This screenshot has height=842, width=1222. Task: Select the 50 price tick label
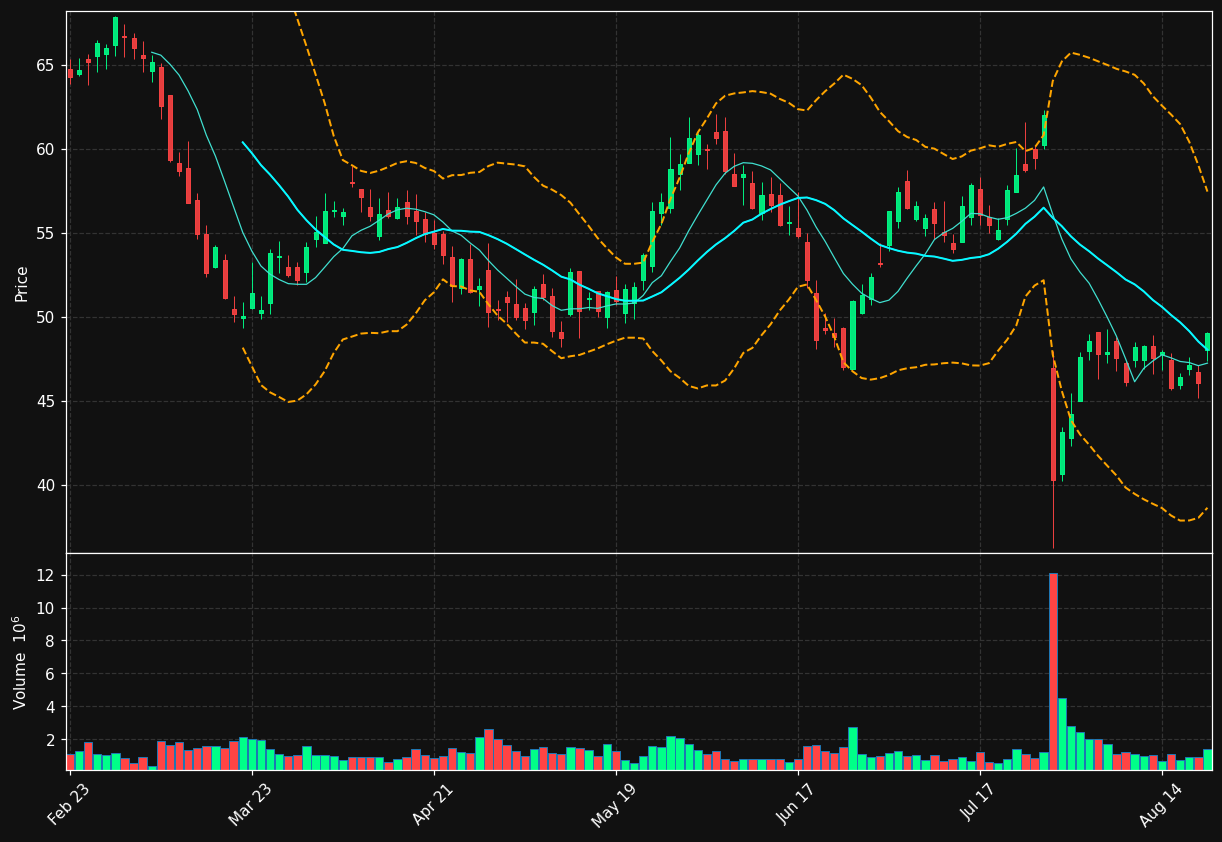pyautogui.click(x=45, y=318)
